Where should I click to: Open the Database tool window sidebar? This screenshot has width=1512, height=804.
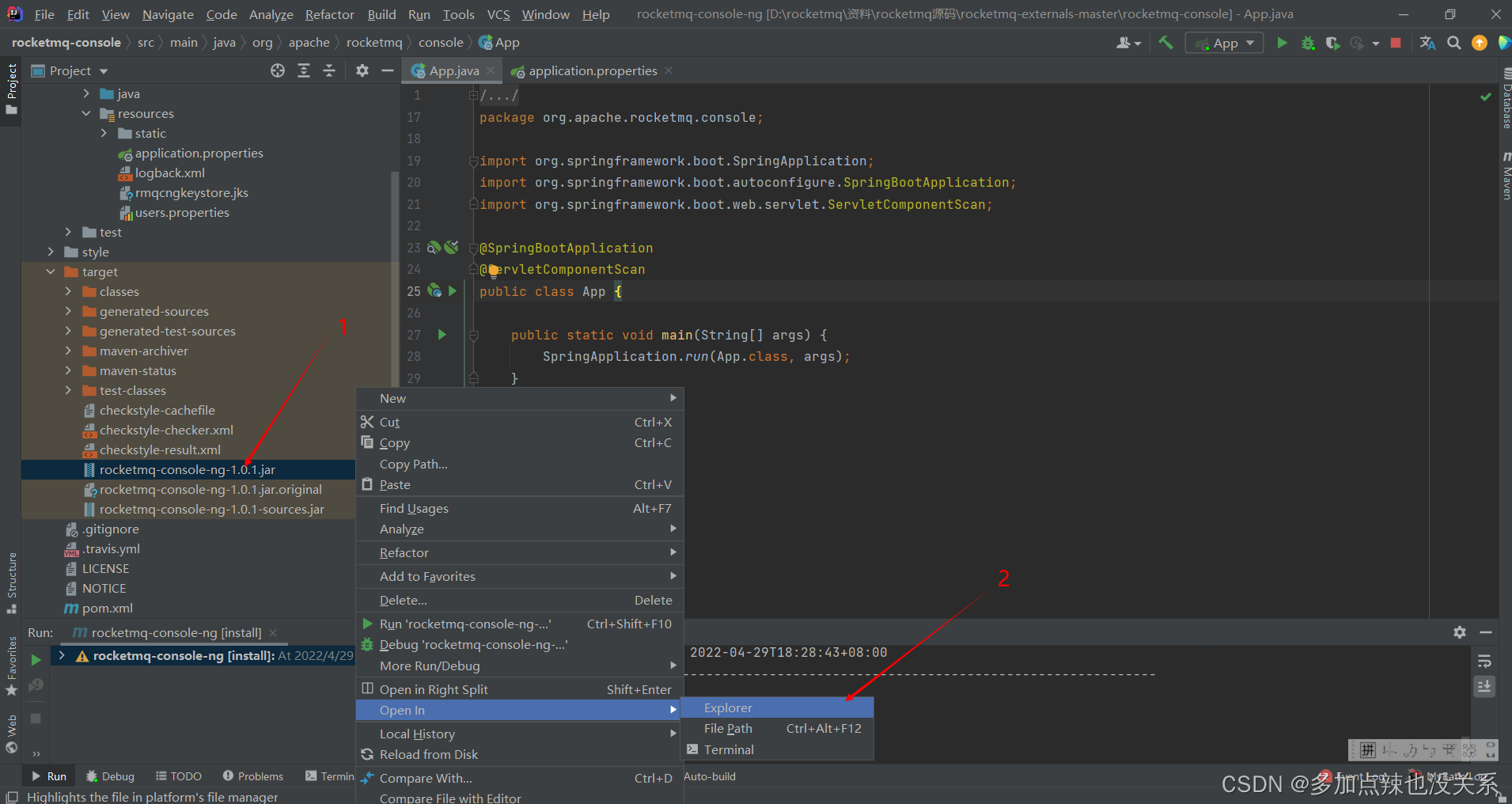(x=1505, y=100)
